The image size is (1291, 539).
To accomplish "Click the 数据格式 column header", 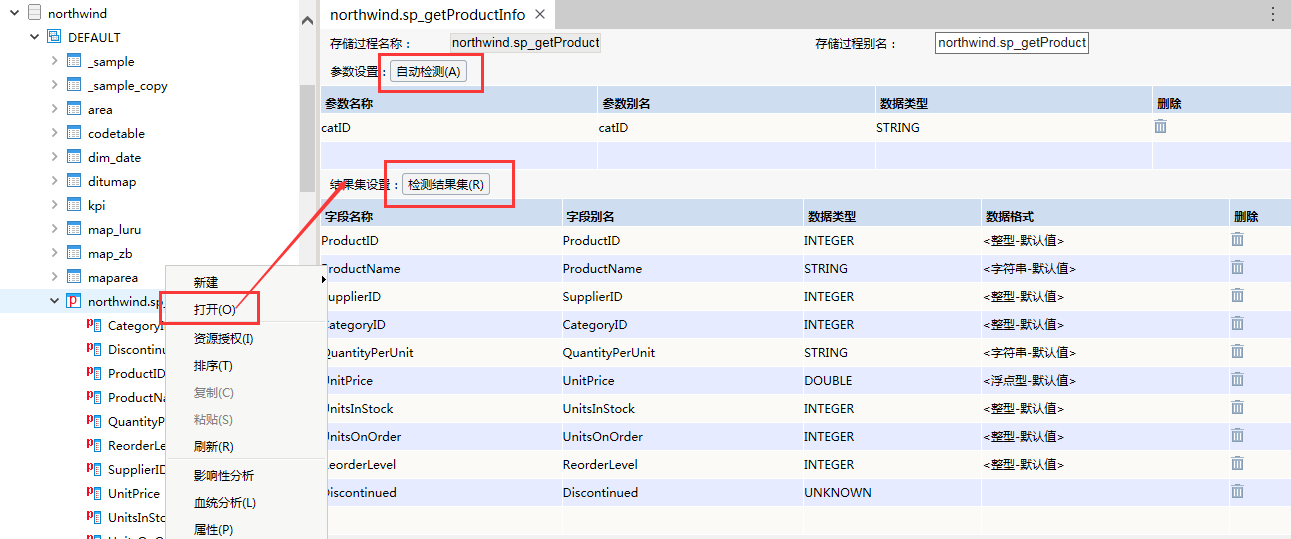I will click(1106, 215).
